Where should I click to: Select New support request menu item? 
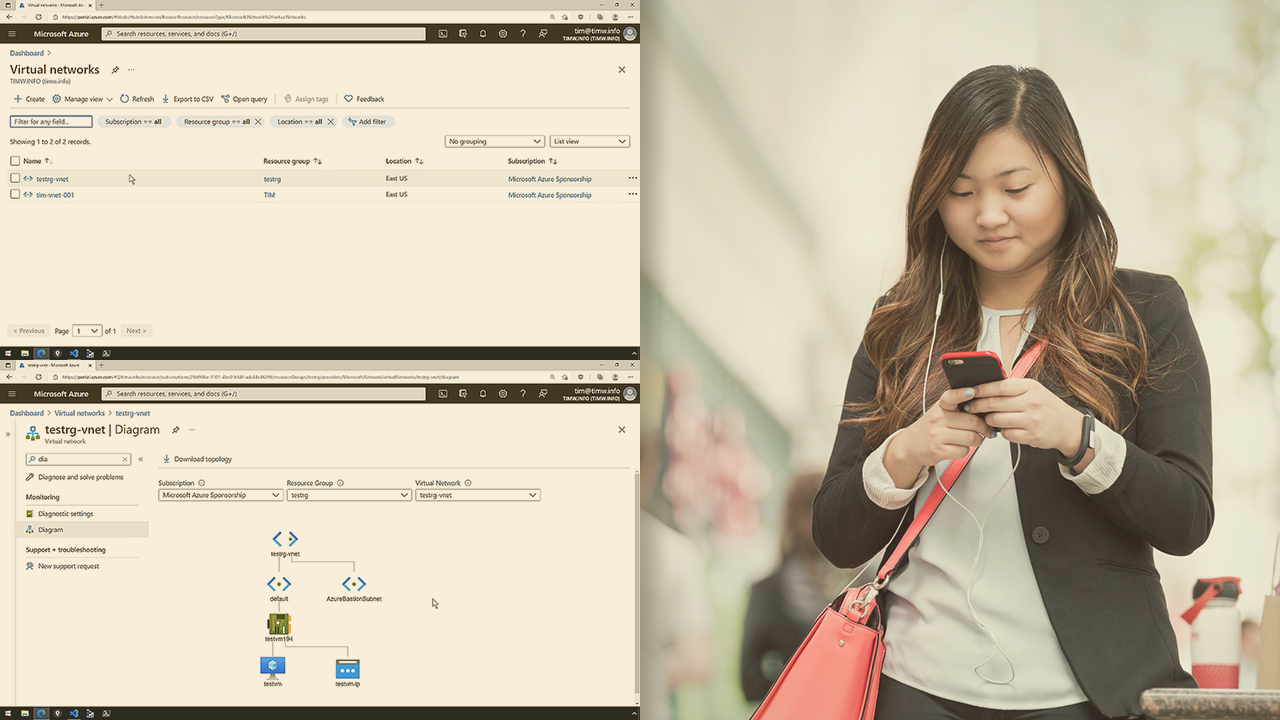click(x=68, y=566)
